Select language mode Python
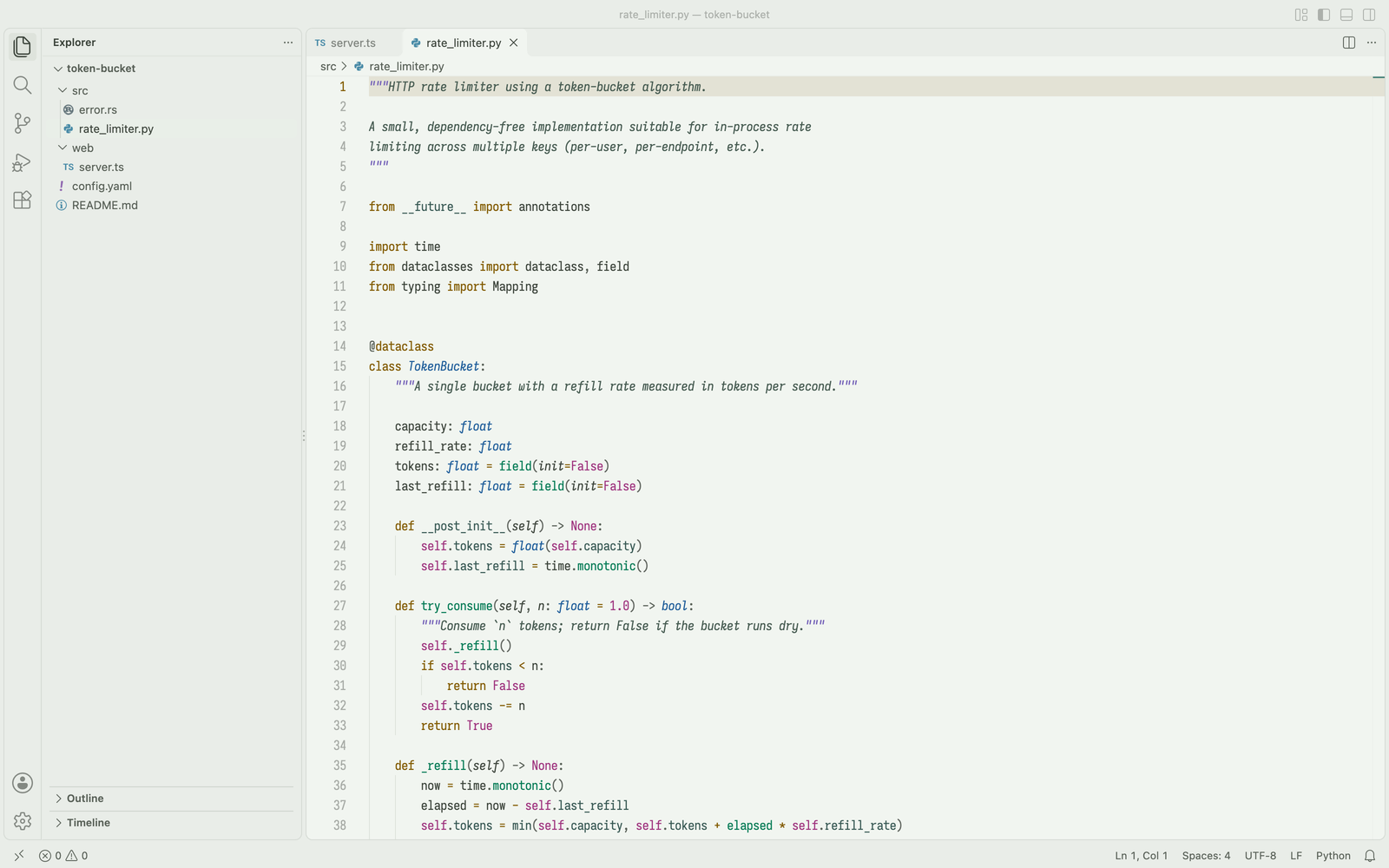This screenshot has height=868, width=1389. click(x=1333, y=856)
